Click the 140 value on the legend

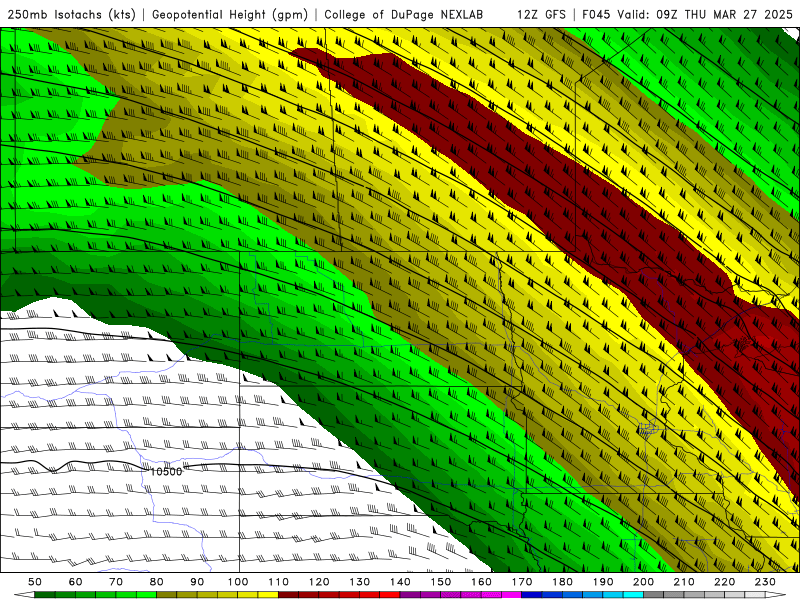400,582
